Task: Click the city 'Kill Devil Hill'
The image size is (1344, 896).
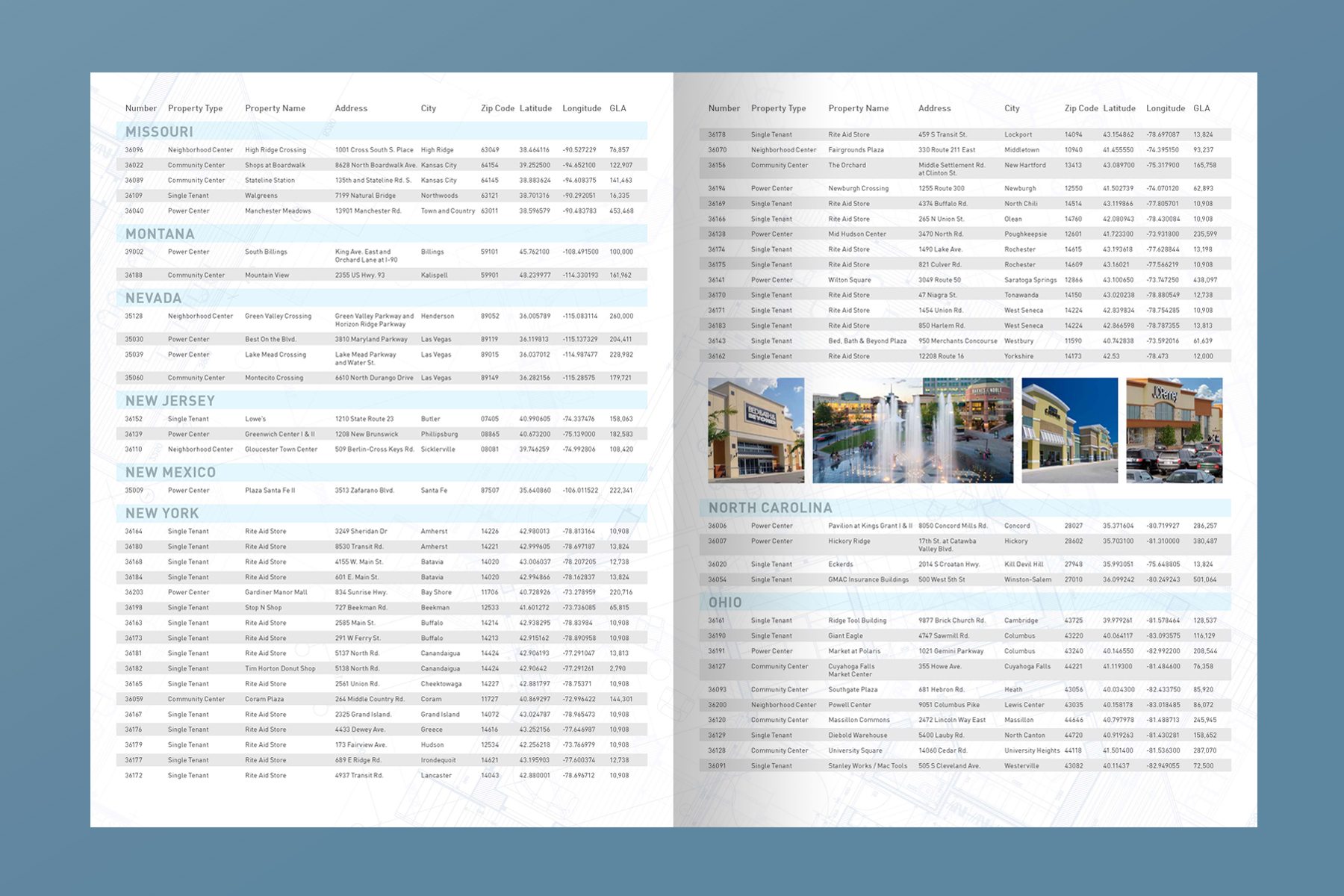Action: coord(1024,564)
